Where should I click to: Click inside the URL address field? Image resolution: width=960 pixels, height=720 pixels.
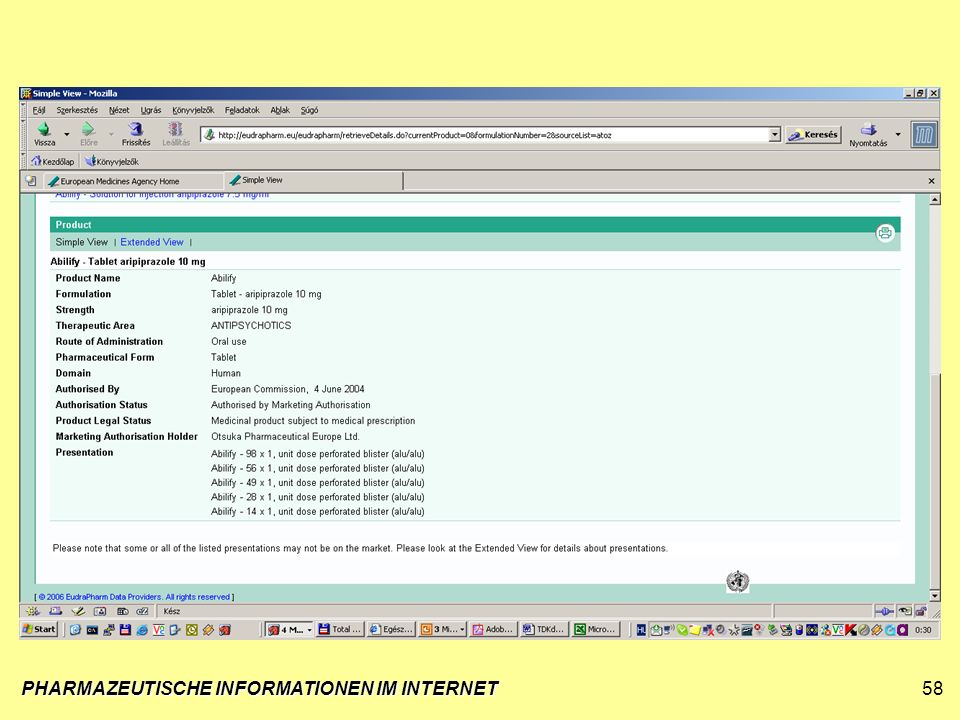[x=484, y=135]
